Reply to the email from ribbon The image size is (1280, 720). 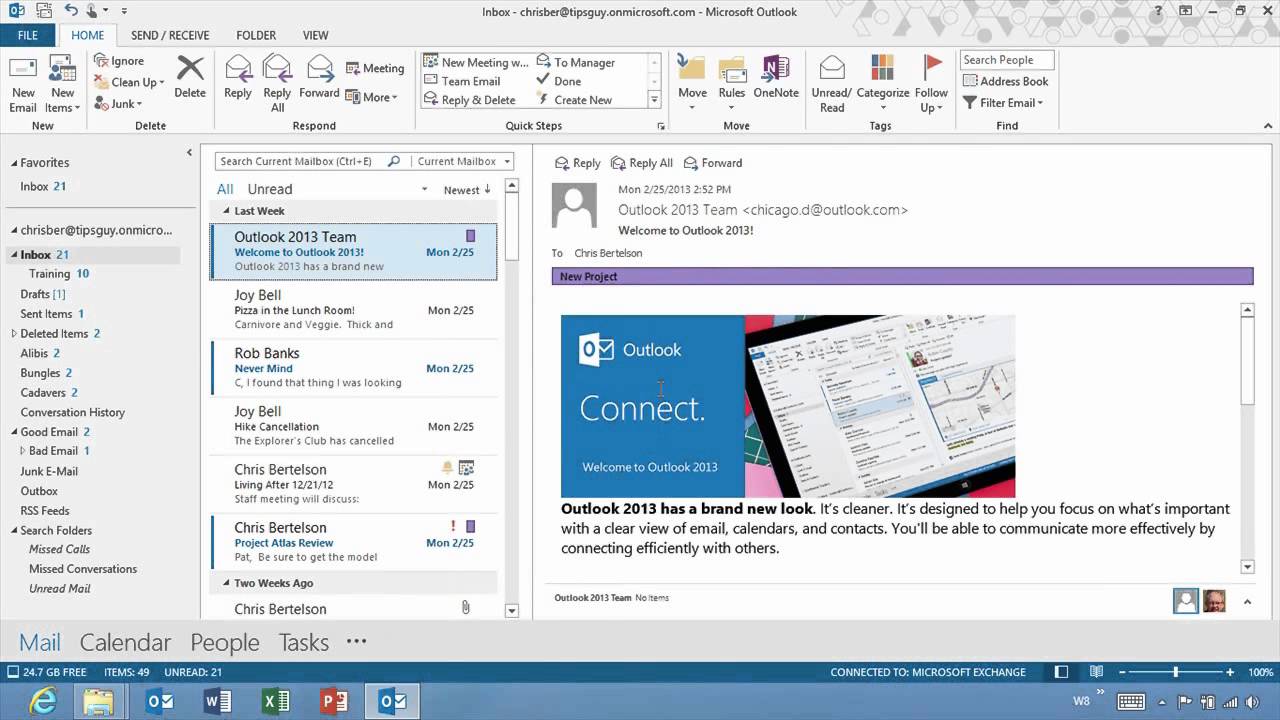238,78
